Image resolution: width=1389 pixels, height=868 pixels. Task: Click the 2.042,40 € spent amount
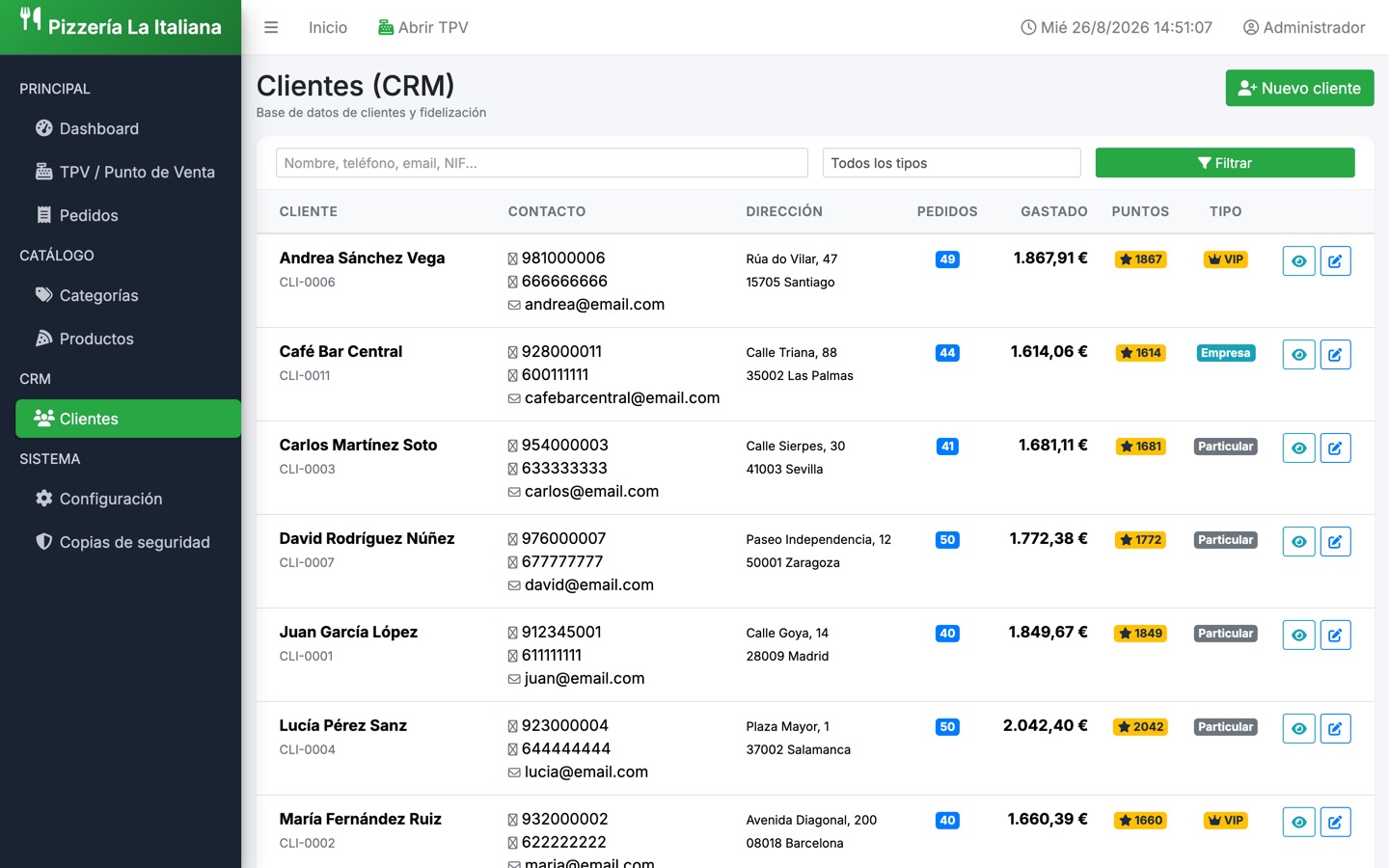1046,726
